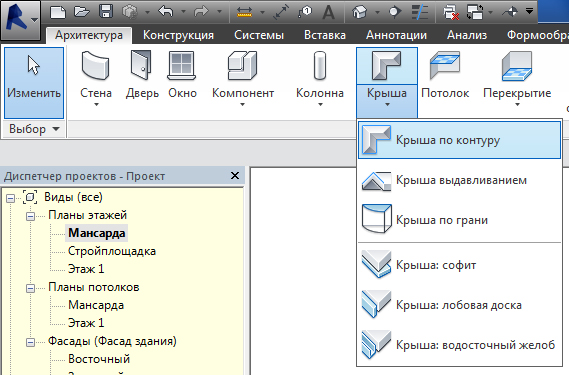Click the New file icon

58,12
